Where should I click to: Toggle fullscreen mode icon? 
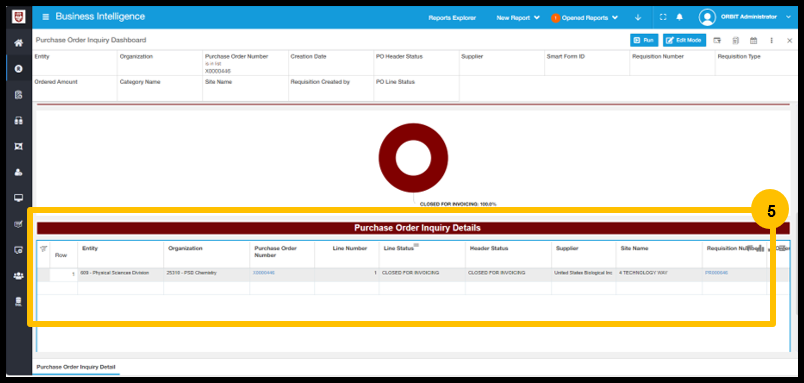click(663, 17)
